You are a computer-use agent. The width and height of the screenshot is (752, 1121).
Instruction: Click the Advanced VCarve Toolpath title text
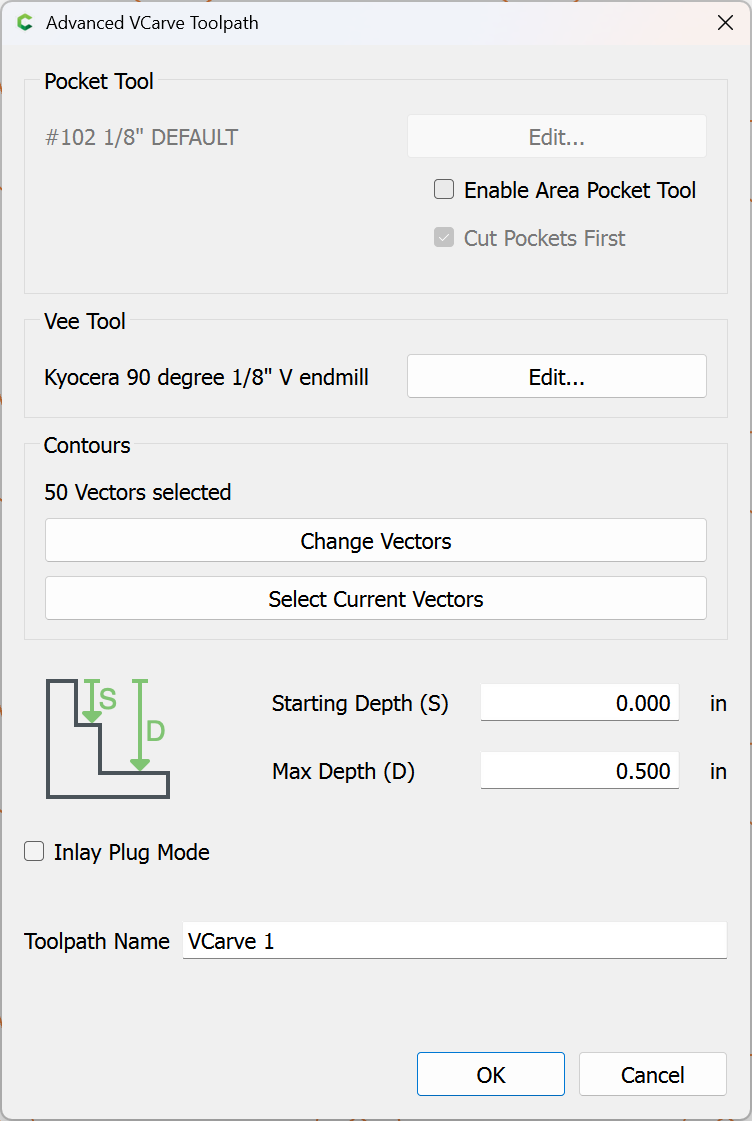click(152, 23)
